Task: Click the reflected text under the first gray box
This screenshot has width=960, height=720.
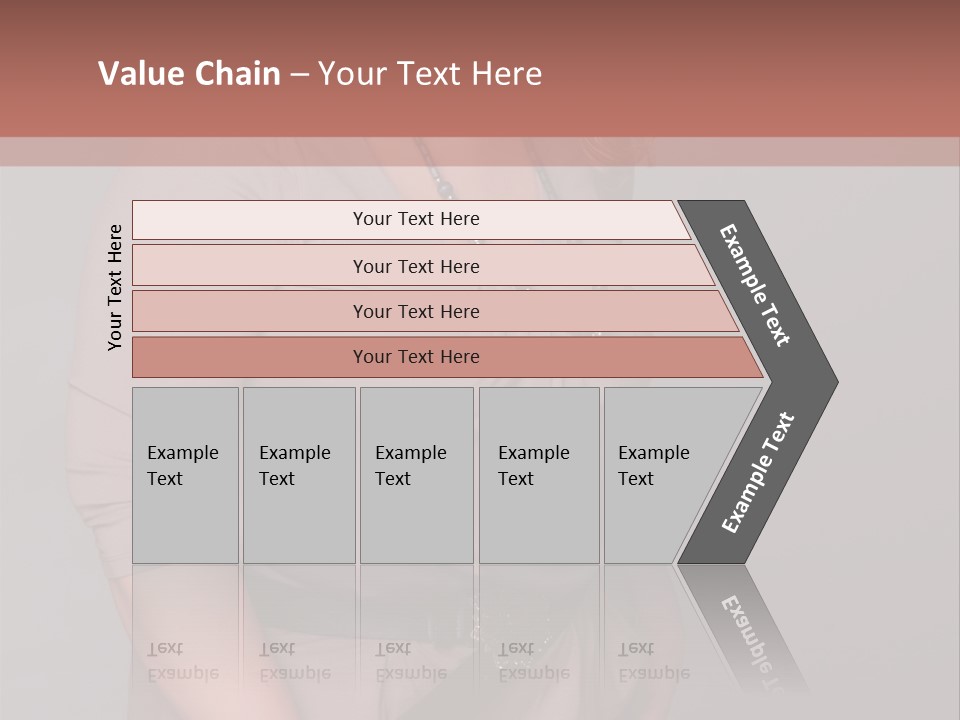Action: coord(183,661)
